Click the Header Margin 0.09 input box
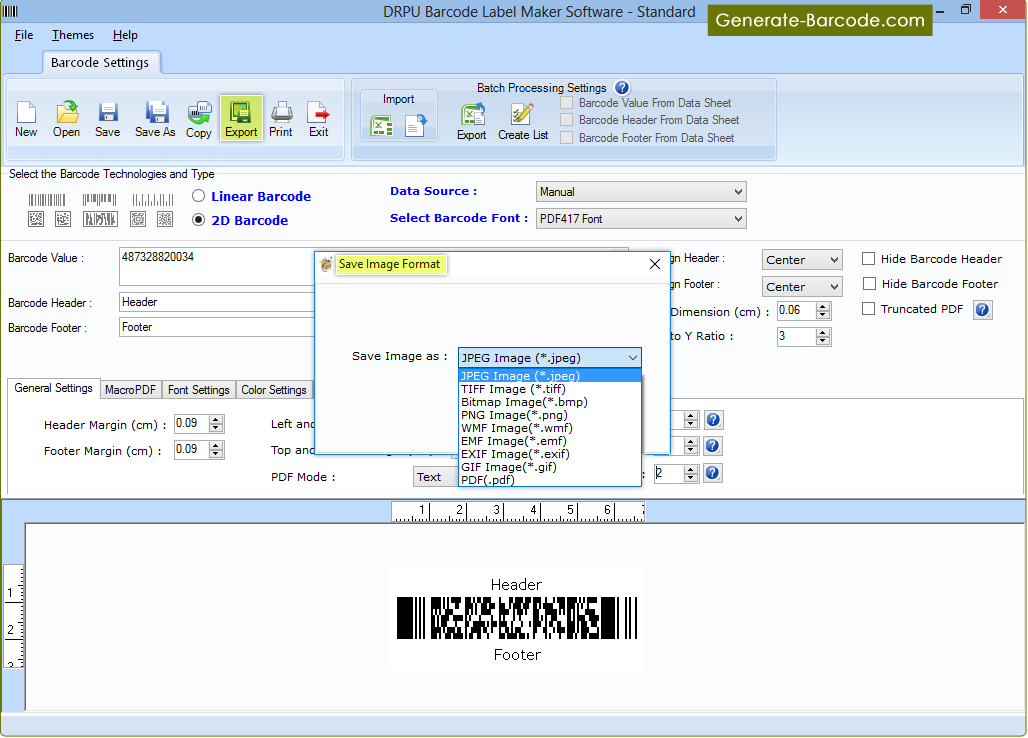The image size is (1028, 738). (191, 424)
